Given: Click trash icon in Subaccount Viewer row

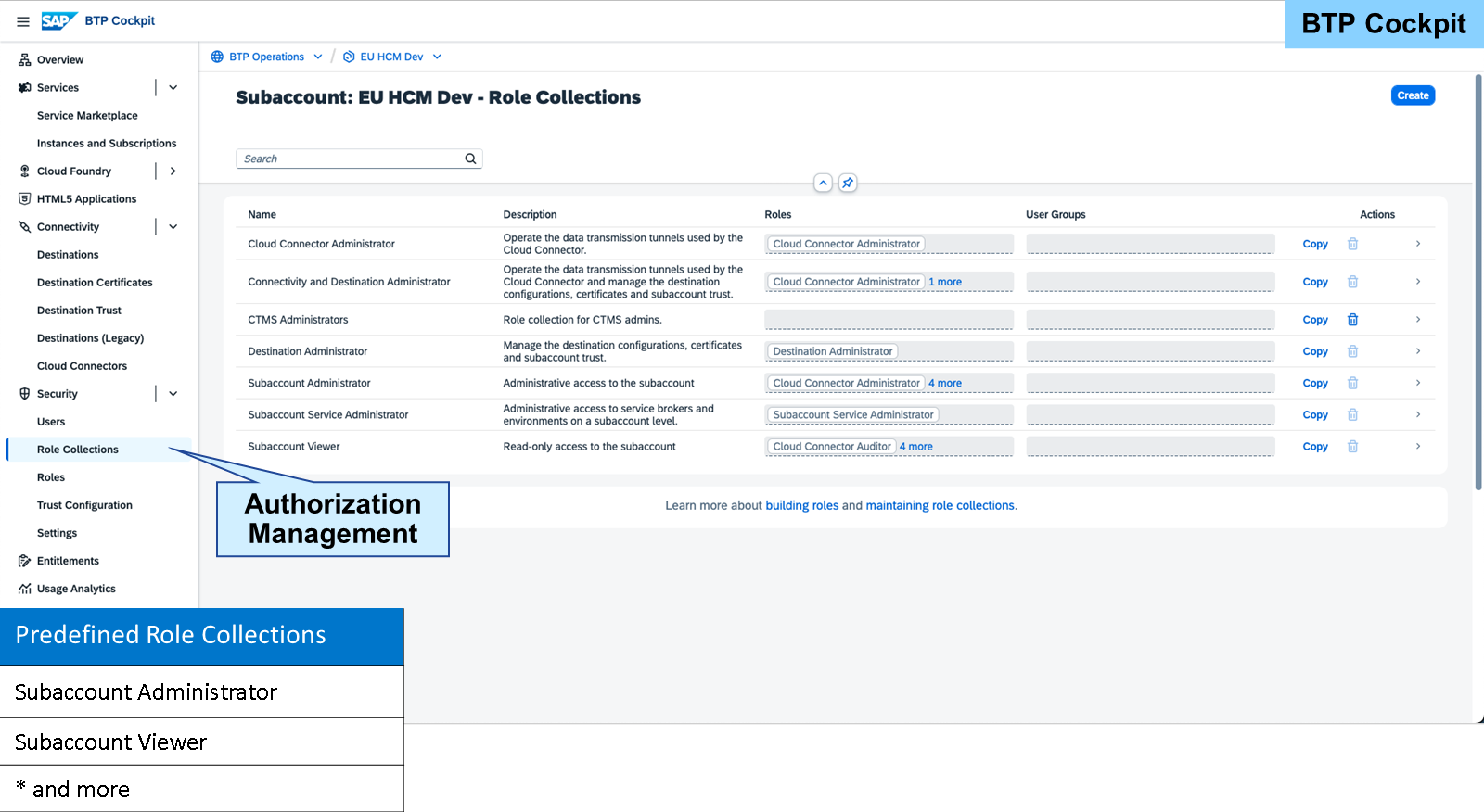Looking at the screenshot, I should (x=1352, y=447).
